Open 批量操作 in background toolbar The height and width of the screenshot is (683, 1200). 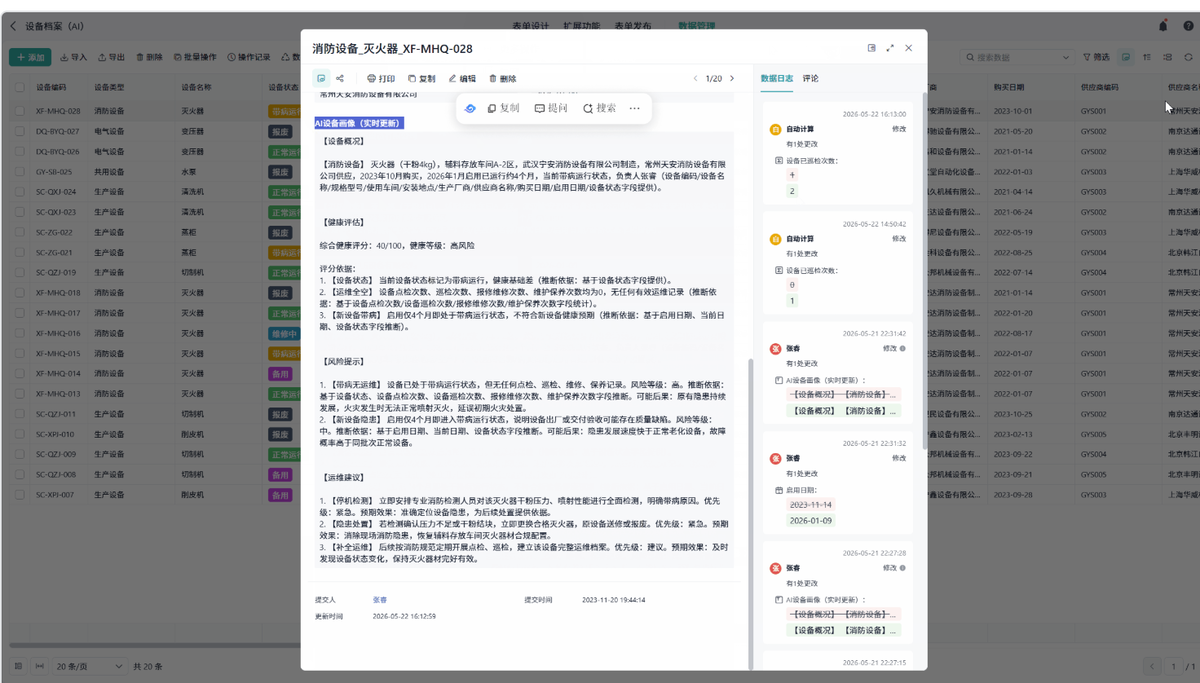pos(196,58)
